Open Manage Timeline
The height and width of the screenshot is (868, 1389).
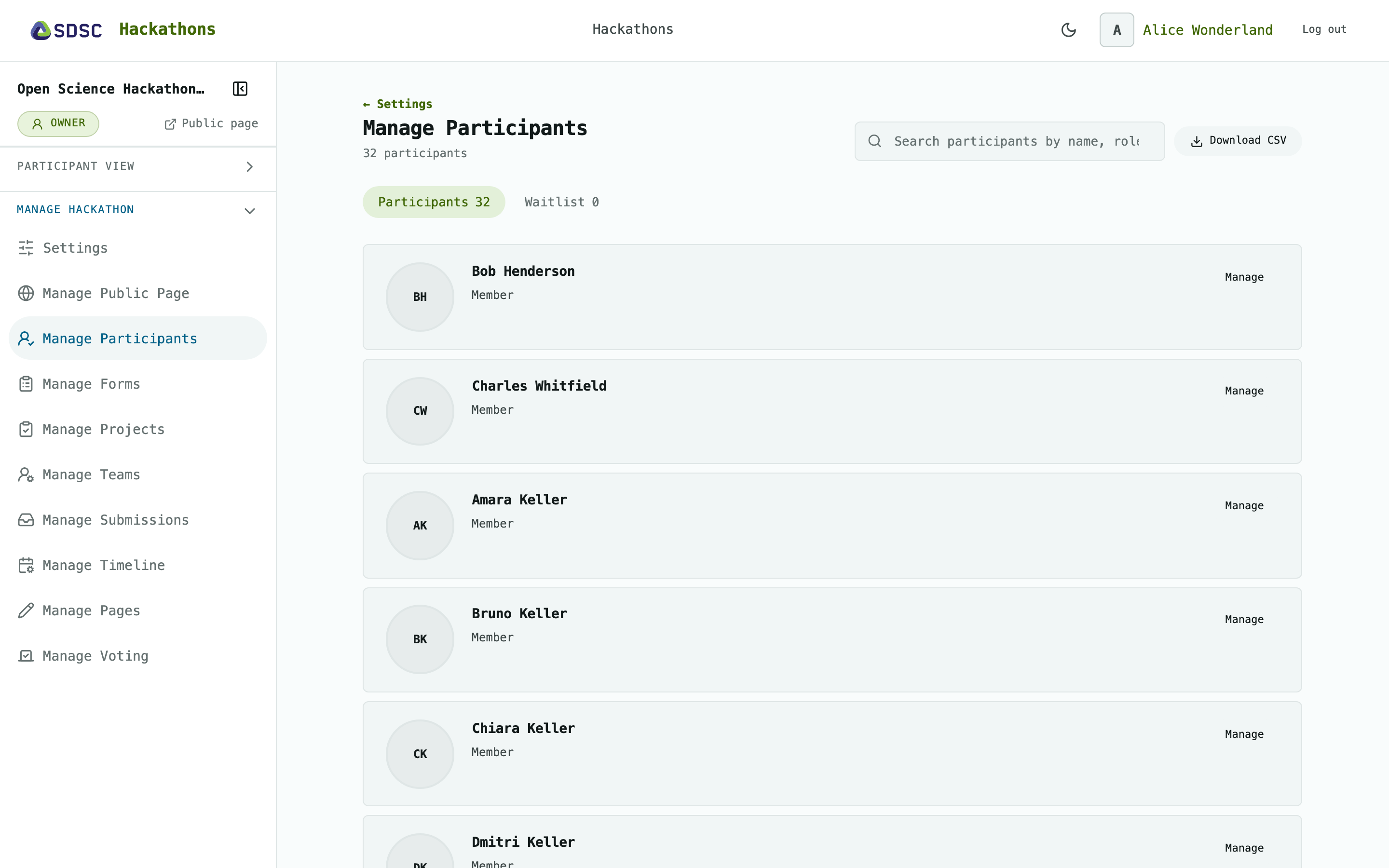(x=138, y=566)
